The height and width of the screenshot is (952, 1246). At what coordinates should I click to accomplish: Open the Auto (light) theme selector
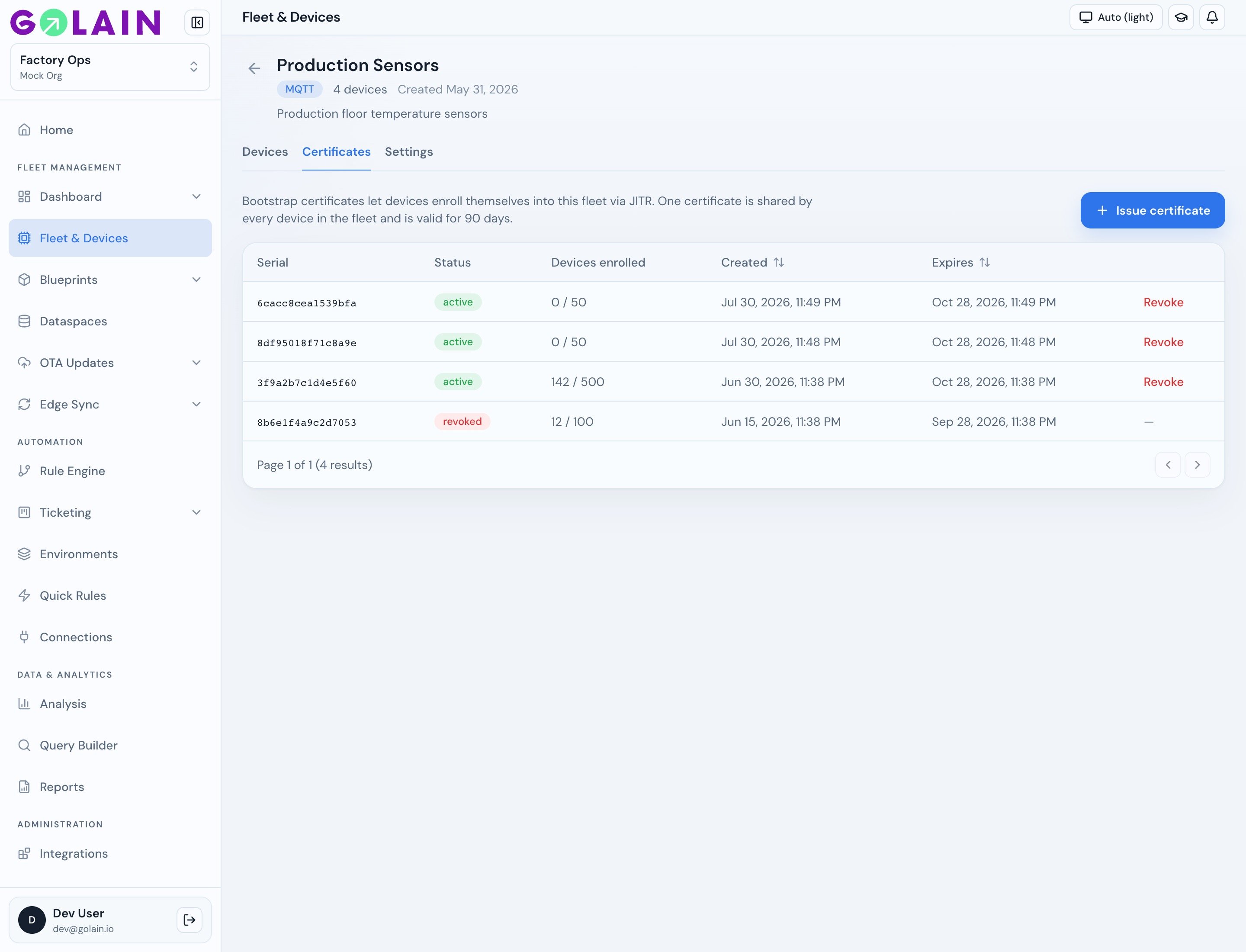[1116, 17]
